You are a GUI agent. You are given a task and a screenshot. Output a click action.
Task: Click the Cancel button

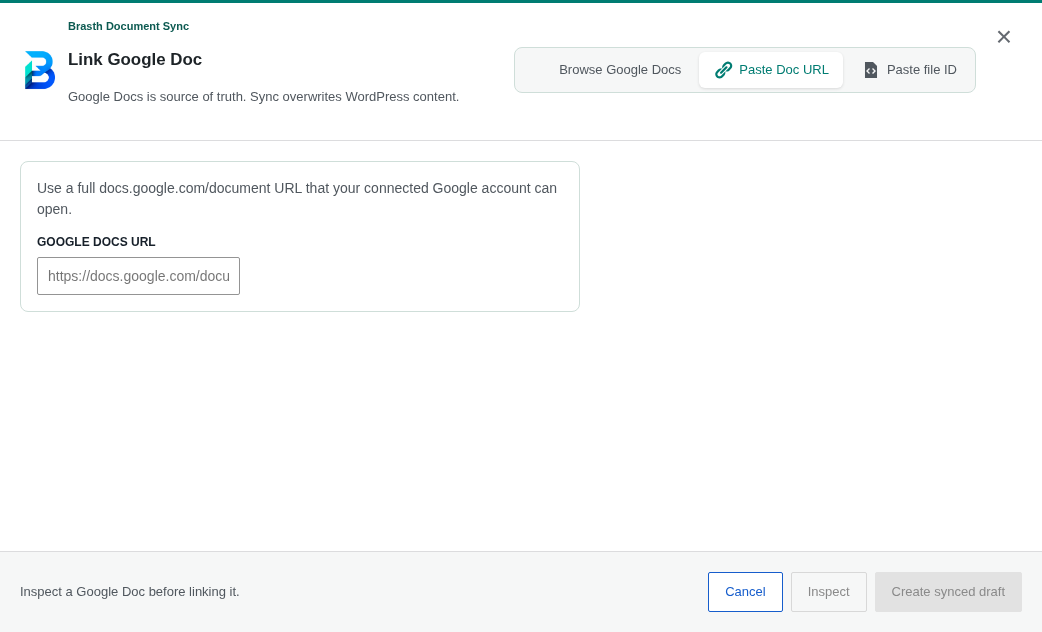point(745,591)
